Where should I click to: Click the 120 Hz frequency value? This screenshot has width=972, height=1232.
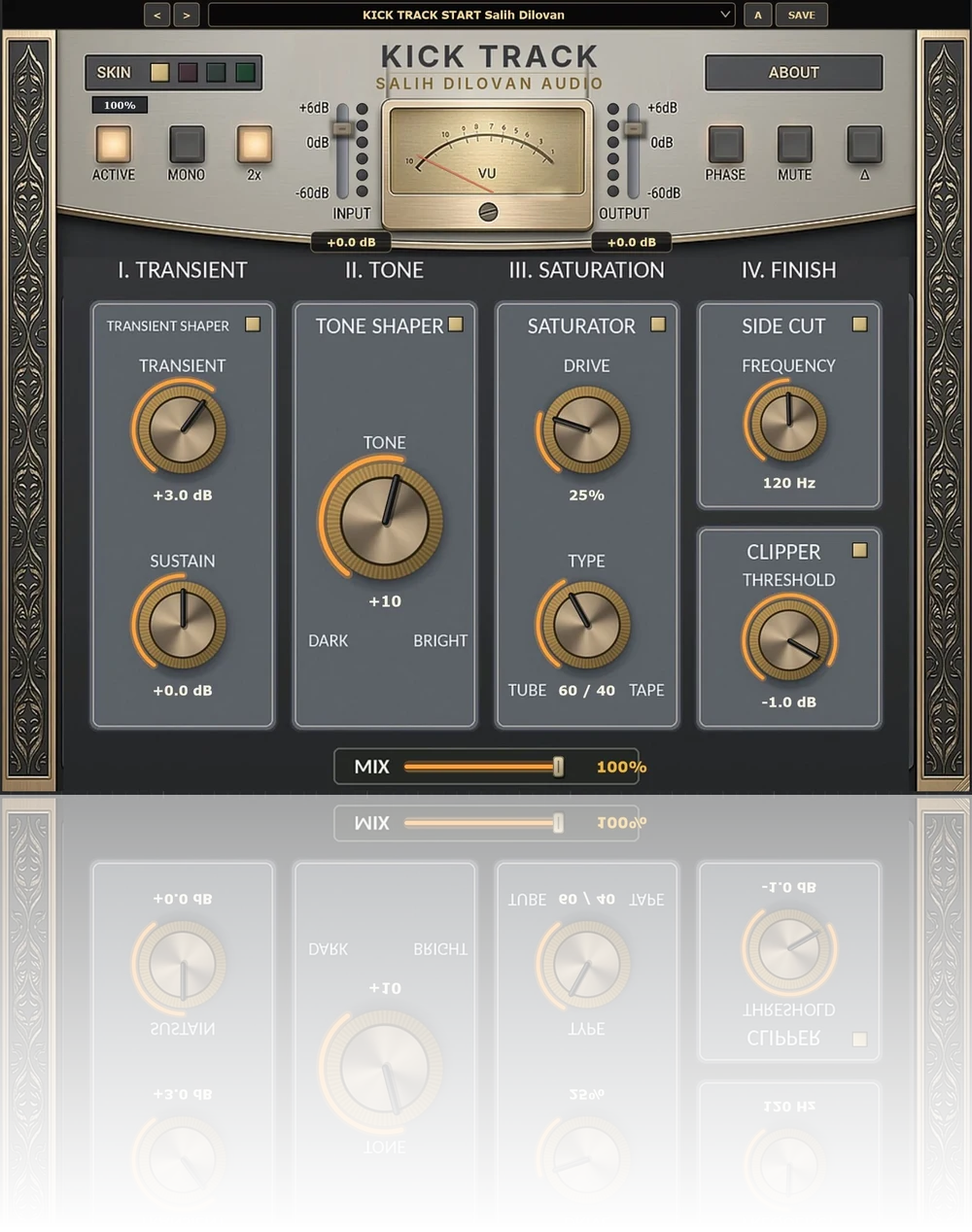[788, 483]
